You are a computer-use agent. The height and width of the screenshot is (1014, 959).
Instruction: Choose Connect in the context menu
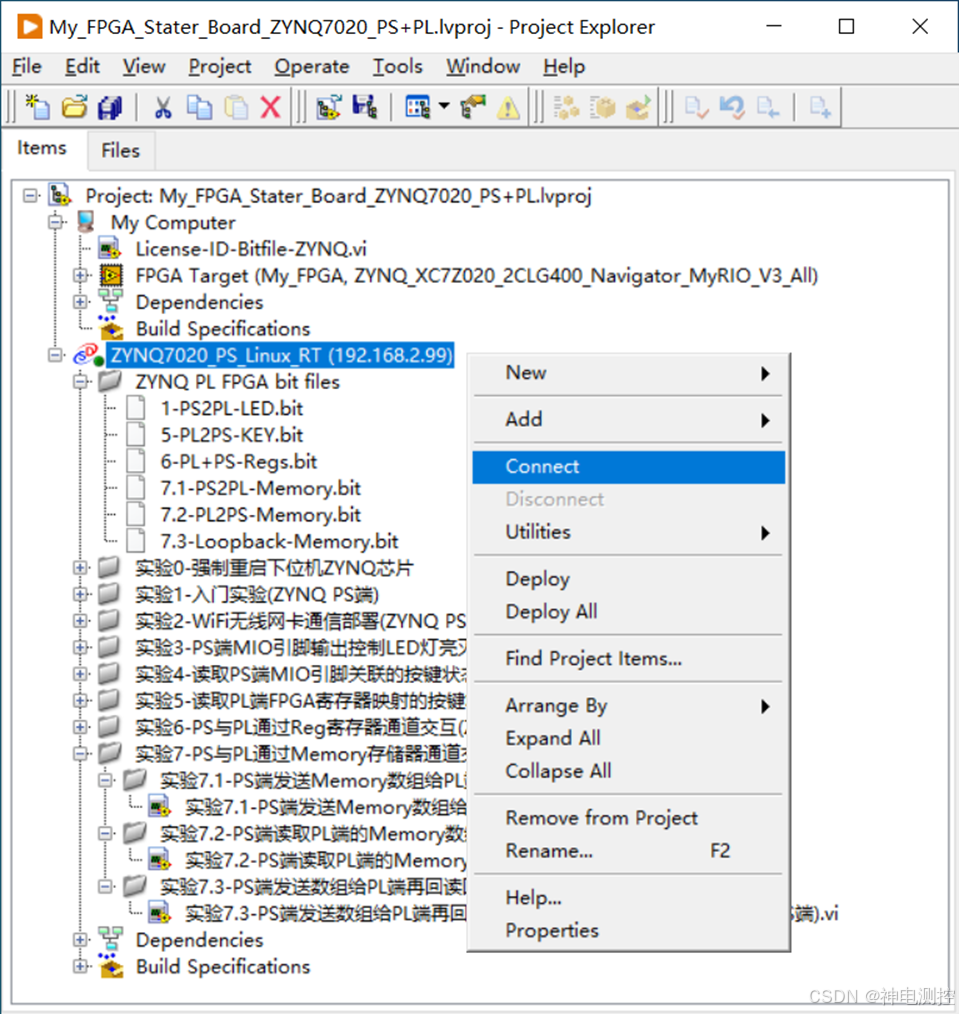(629, 467)
